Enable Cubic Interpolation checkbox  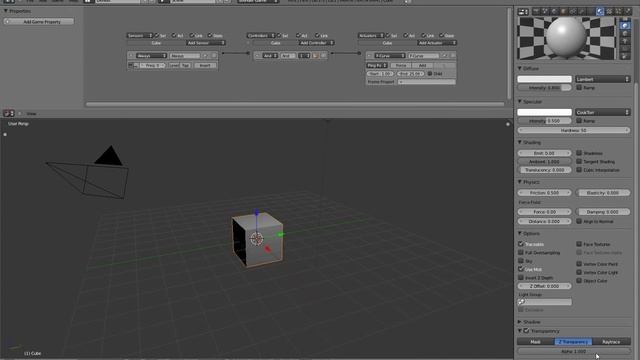coord(579,170)
